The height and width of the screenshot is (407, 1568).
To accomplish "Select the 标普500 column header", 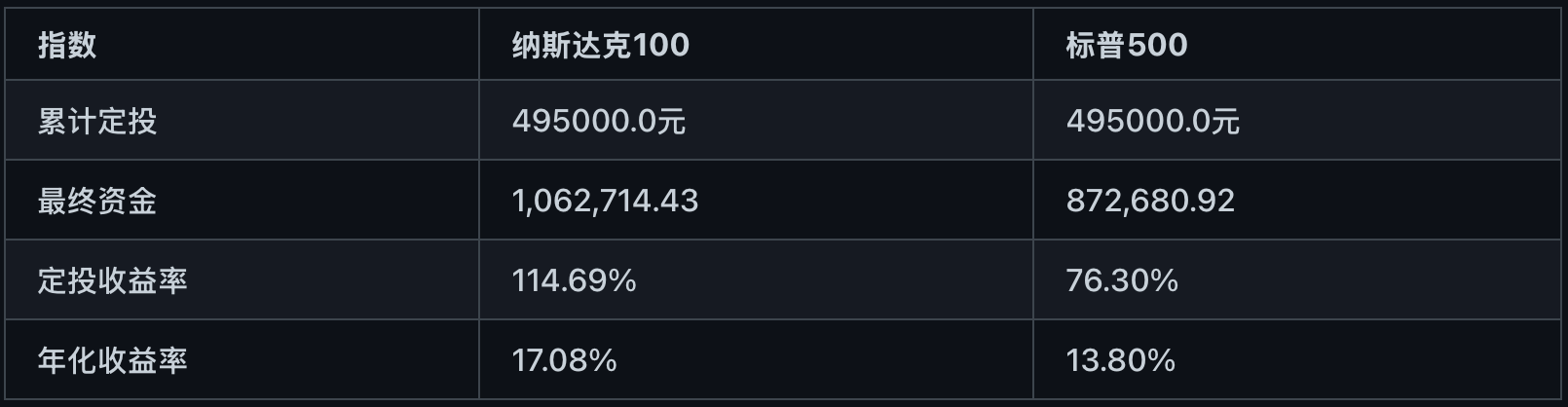I will pyautogui.click(x=1126, y=45).
